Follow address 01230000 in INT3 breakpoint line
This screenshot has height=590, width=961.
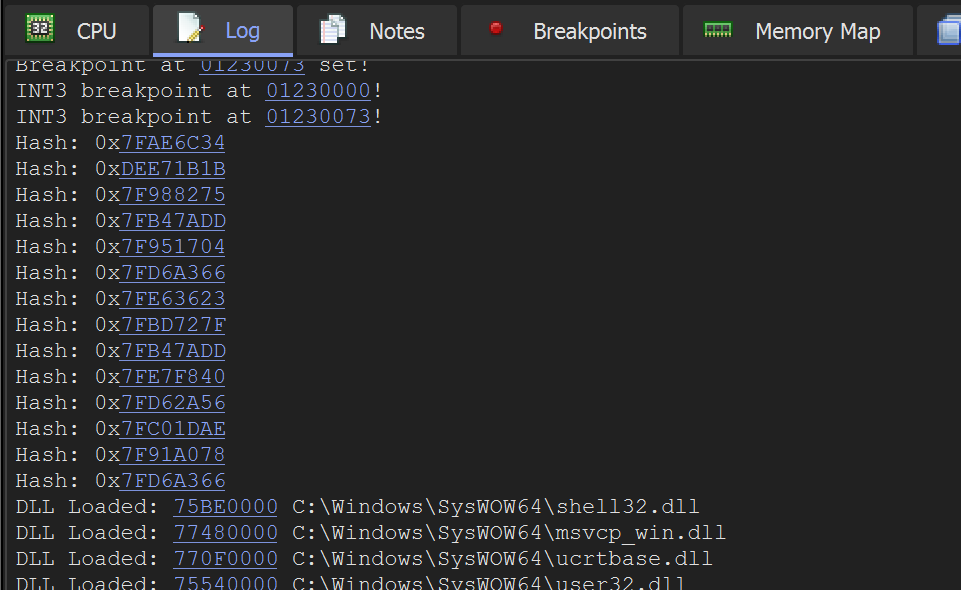point(318,91)
